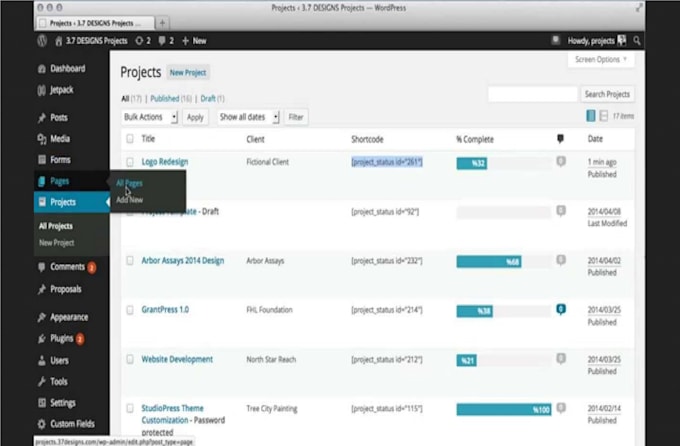Open the Arbor Assays 2014 Design link
Viewport: 680px width, 446px height.
tap(183, 260)
